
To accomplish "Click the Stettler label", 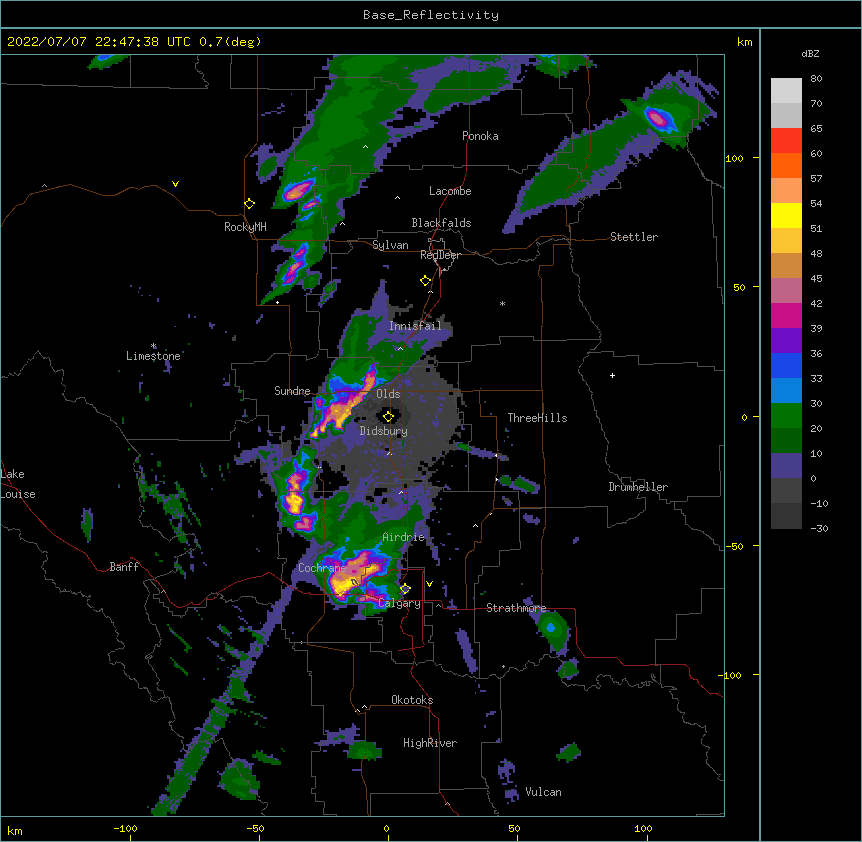I will [633, 237].
